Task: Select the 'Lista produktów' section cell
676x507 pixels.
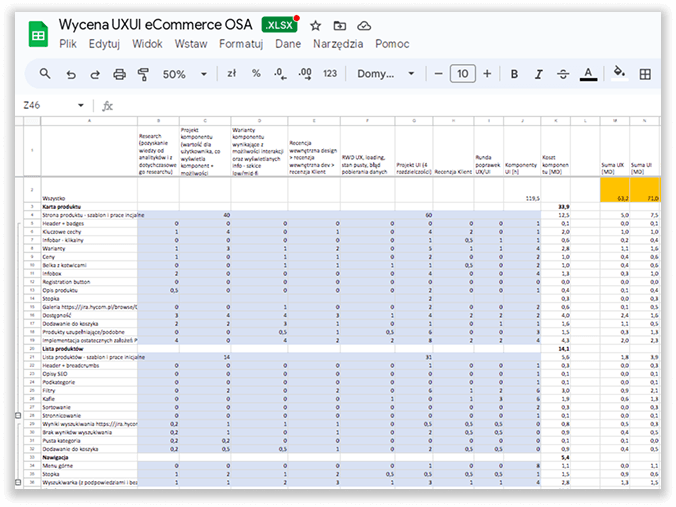Action: click(x=89, y=349)
